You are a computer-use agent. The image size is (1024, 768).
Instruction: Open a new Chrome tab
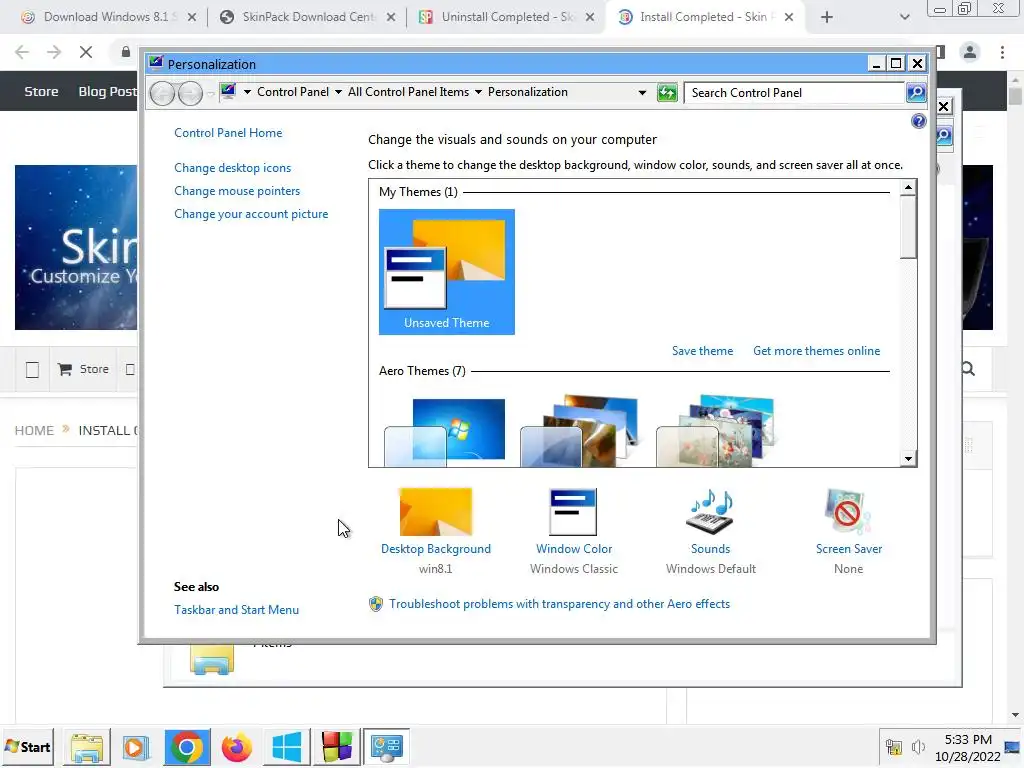point(826,17)
